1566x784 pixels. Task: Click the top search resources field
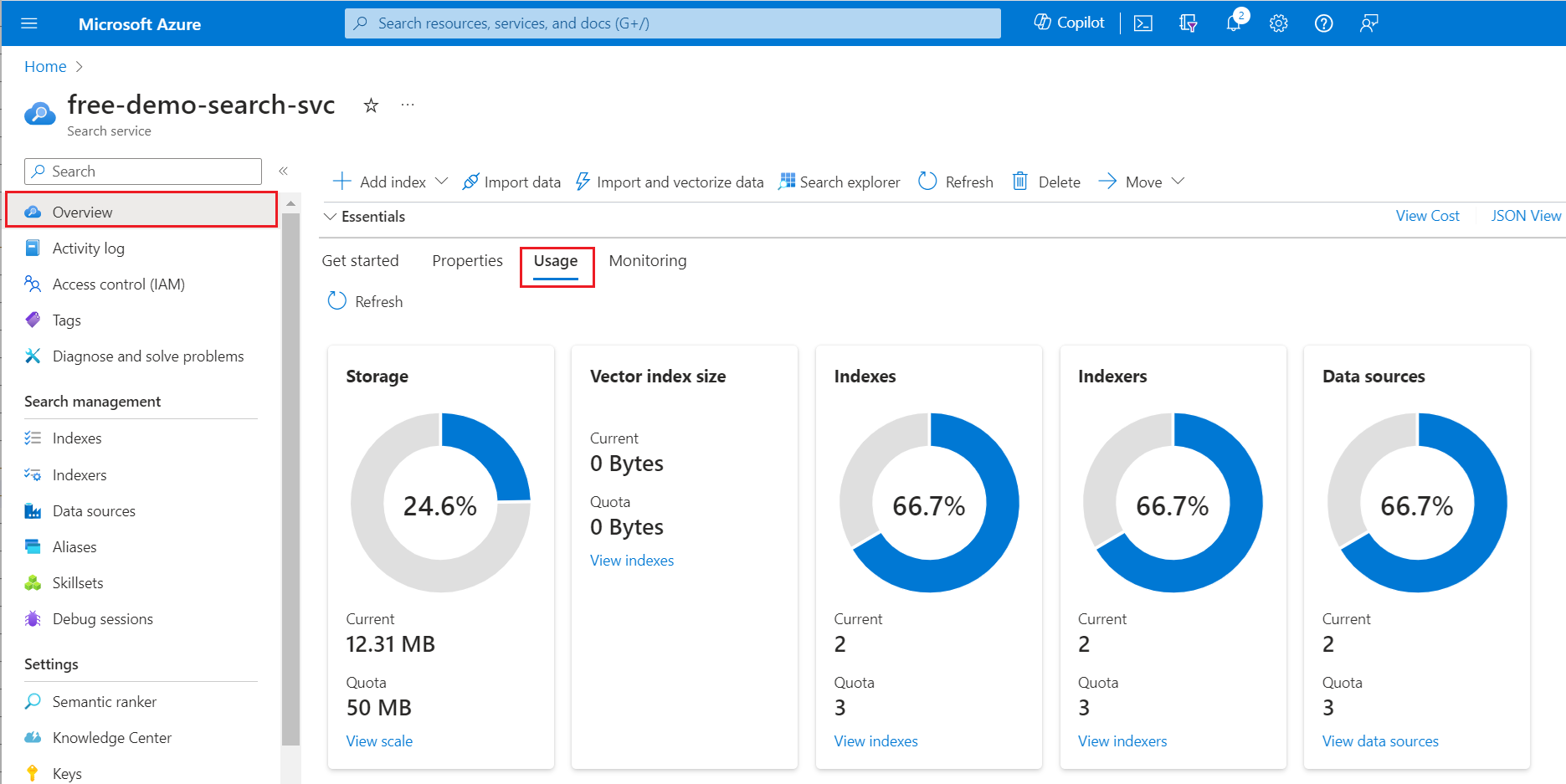pyautogui.click(x=672, y=23)
